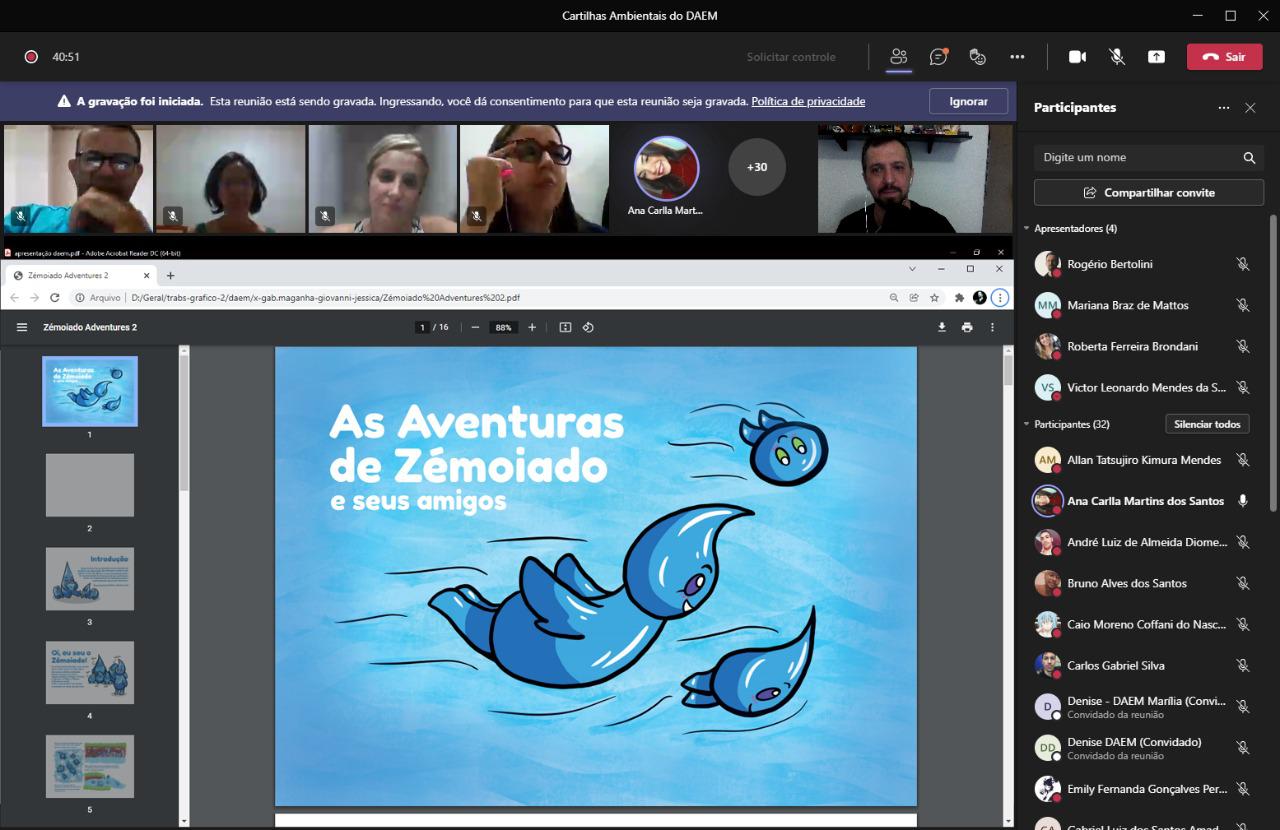Open Participantes panel more options ellipsis
The width and height of the screenshot is (1280, 830).
[1223, 108]
